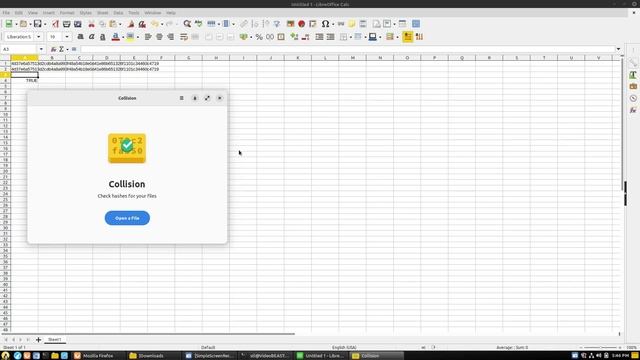Open the Edit menu
This screenshot has width=640, height=360.
19,13
